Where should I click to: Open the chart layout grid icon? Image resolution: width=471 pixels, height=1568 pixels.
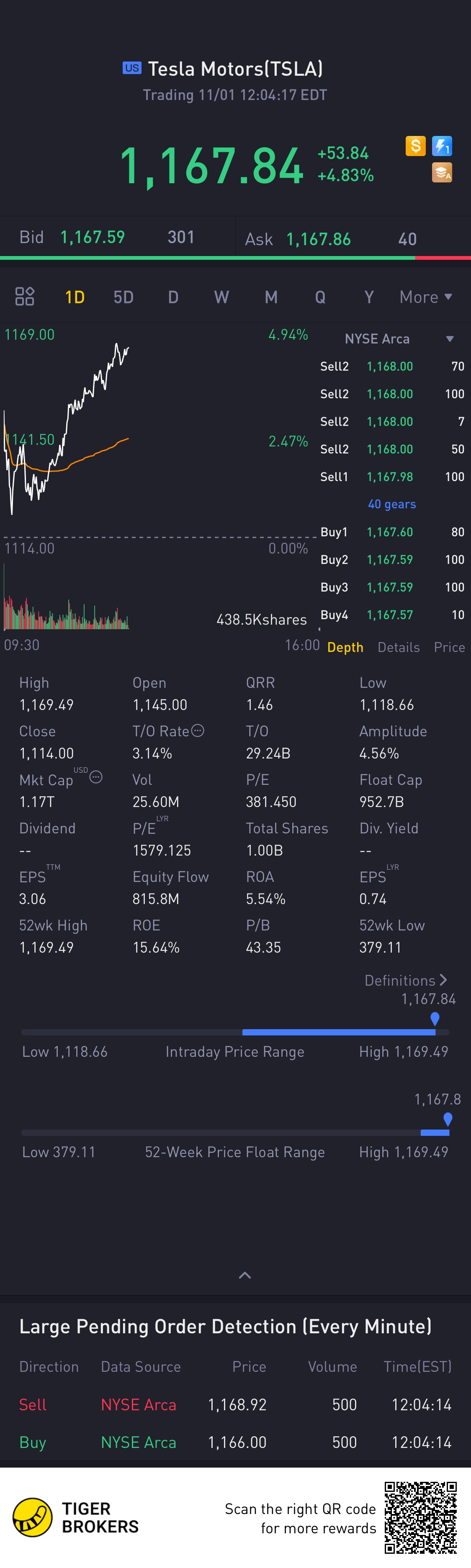click(x=24, y=297)
